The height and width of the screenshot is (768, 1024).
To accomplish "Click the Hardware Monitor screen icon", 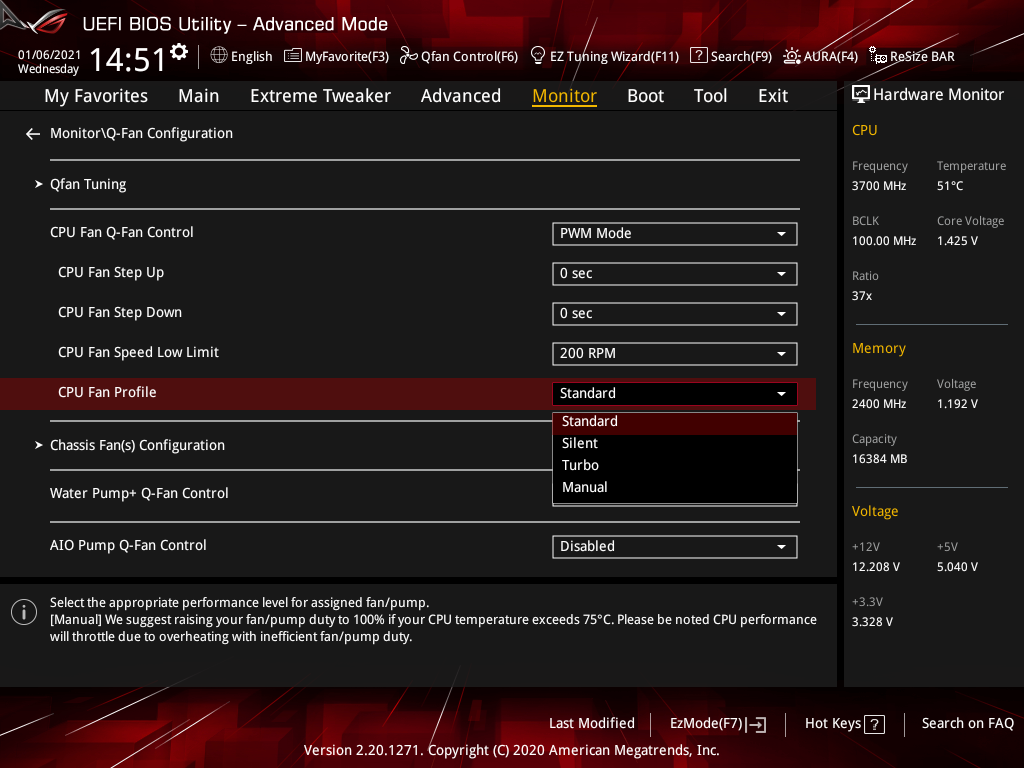I will (x=861, y=95).
